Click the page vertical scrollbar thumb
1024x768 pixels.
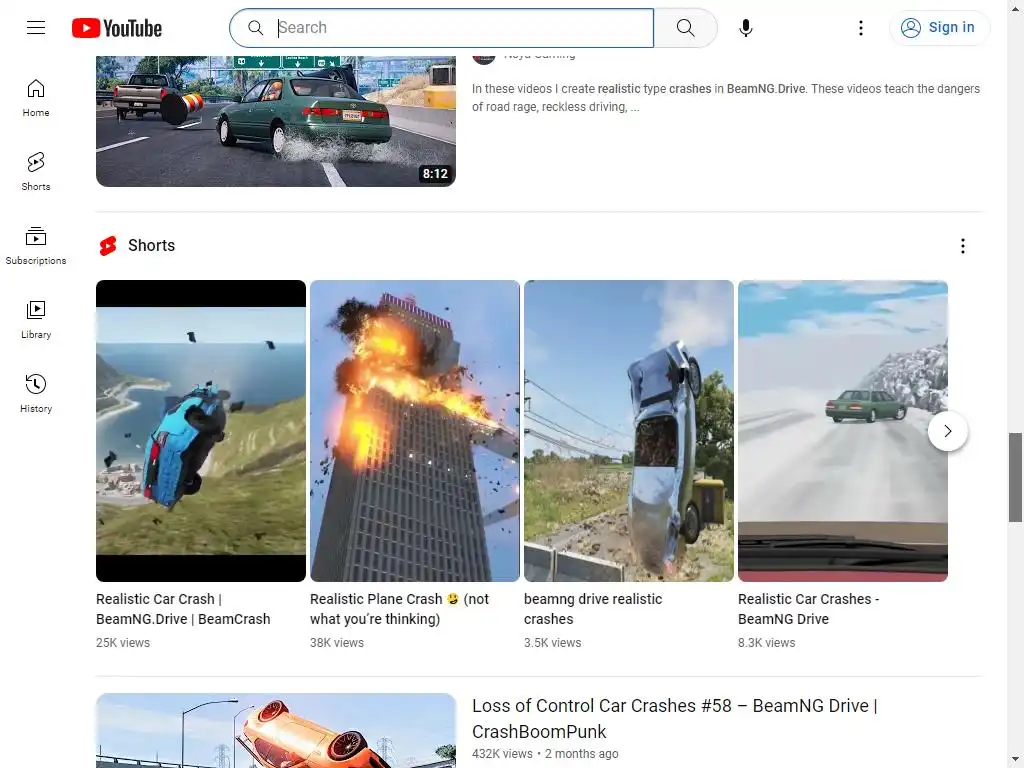pyautogui.click(x=1015, y=477)
